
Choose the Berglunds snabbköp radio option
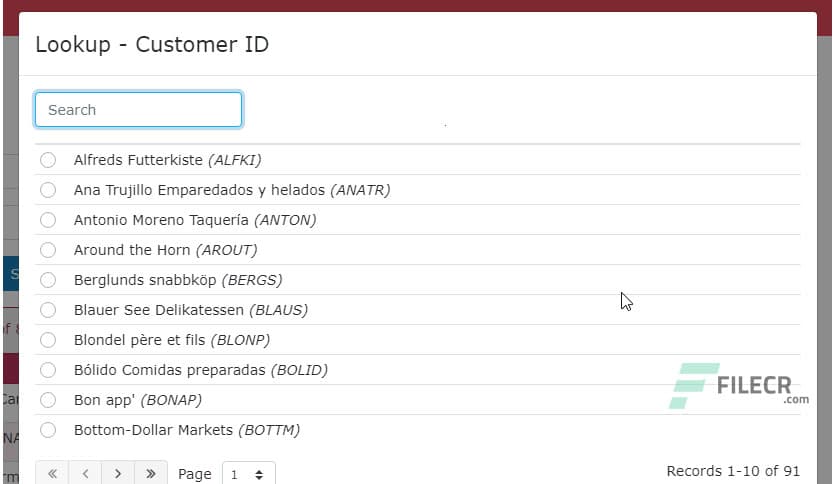[48, 280]
